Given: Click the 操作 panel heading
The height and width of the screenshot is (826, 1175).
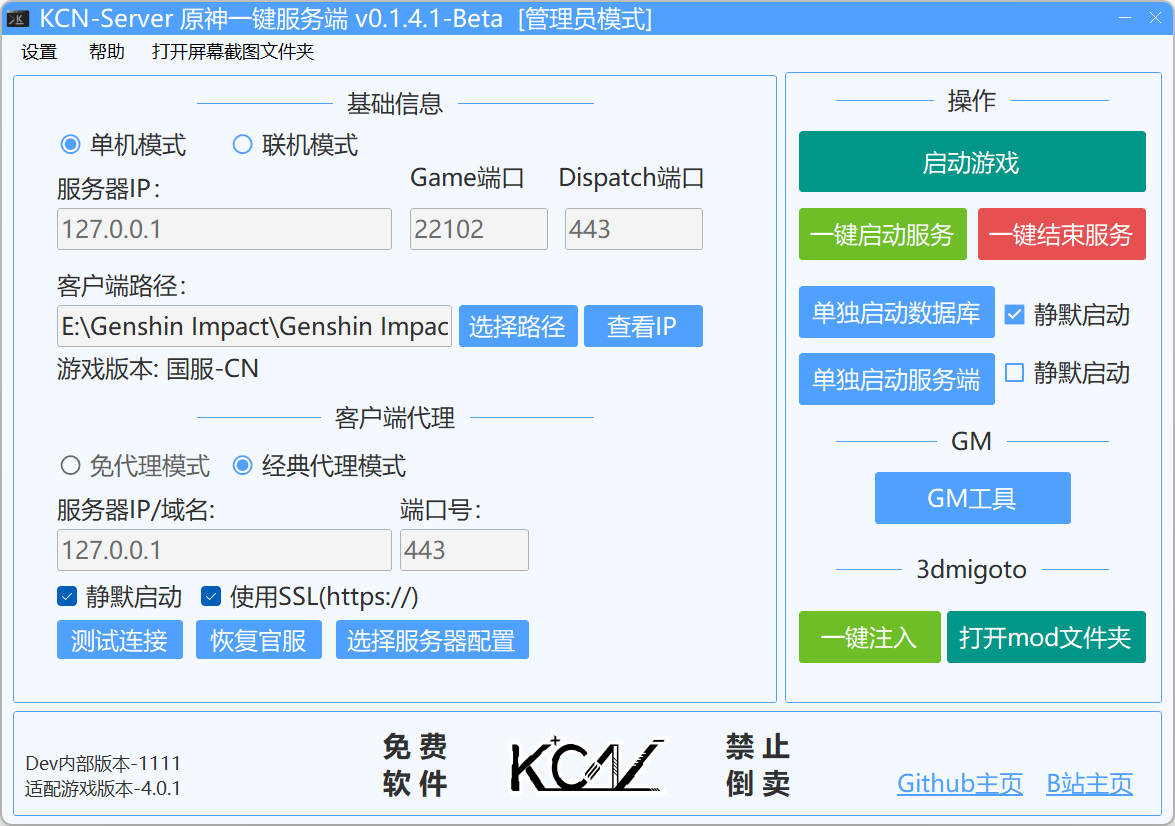Looking at the screenshot, I should (972, 100).
